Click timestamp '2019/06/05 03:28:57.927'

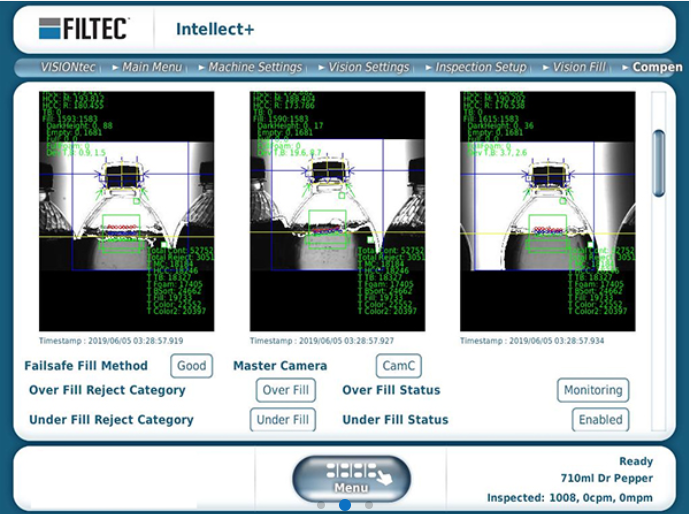pyautogui.click(x=346, y=341)
